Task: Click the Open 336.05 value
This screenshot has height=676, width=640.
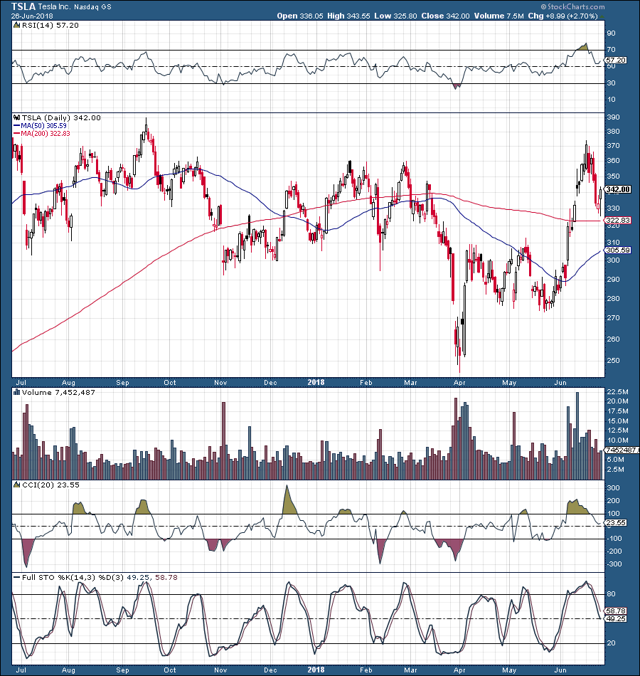Action: (x=300, y=16)
